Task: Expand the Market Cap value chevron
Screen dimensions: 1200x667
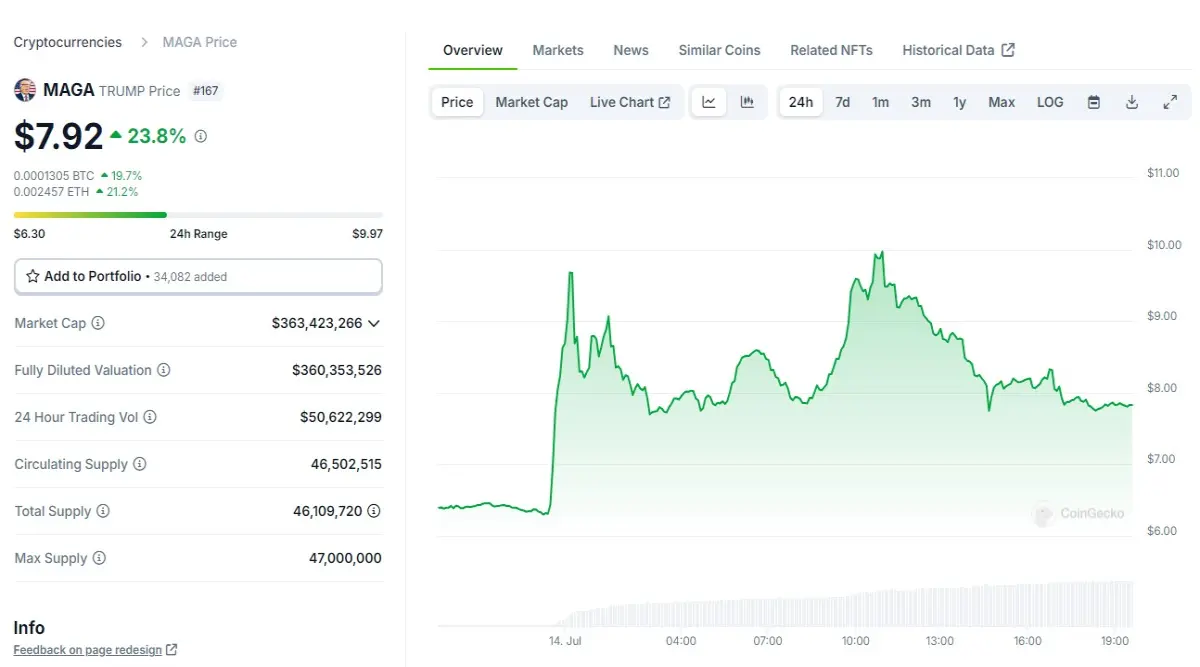Action: pos(374,323)
